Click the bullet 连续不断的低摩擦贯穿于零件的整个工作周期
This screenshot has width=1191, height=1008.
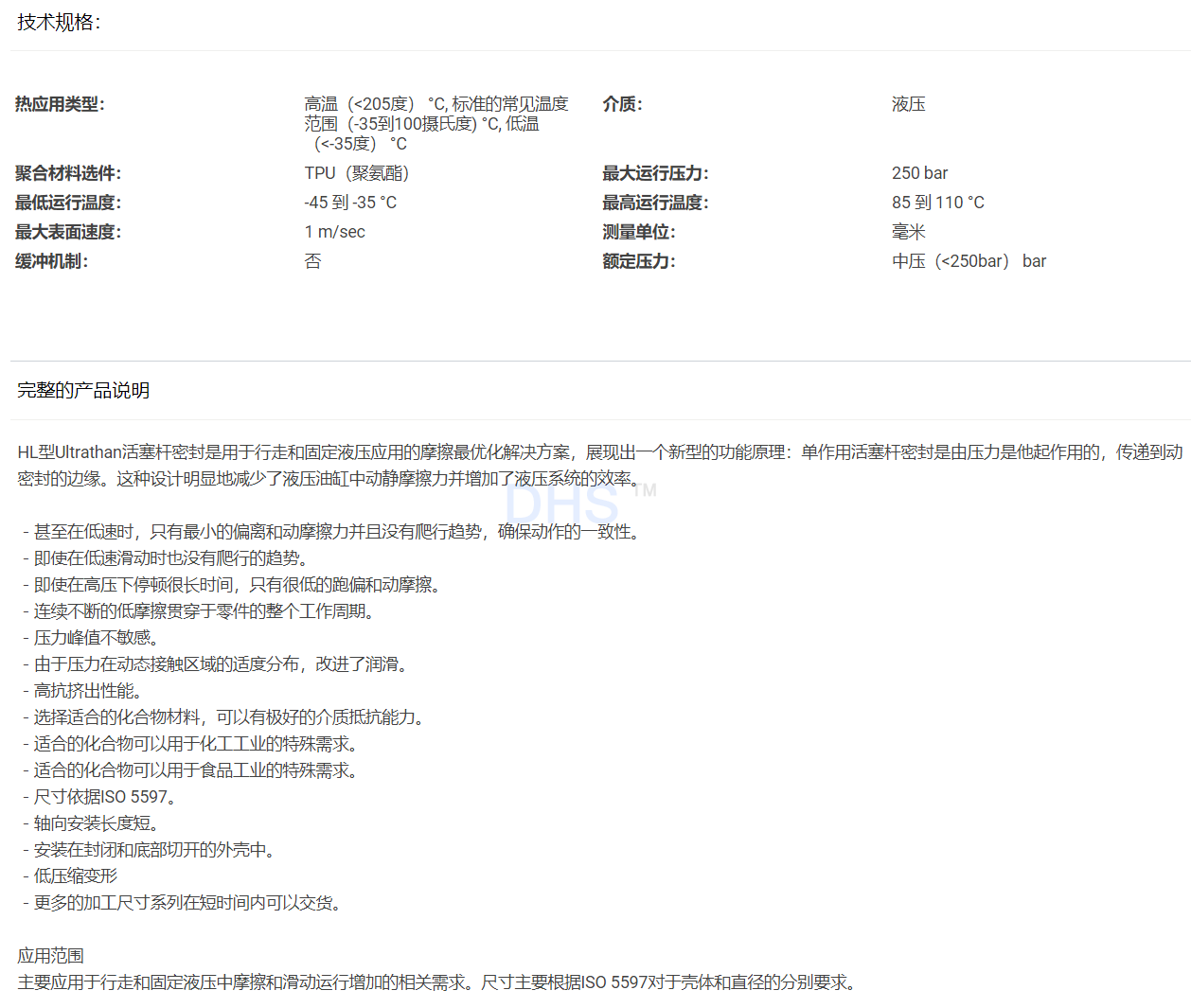click(202, 611)
